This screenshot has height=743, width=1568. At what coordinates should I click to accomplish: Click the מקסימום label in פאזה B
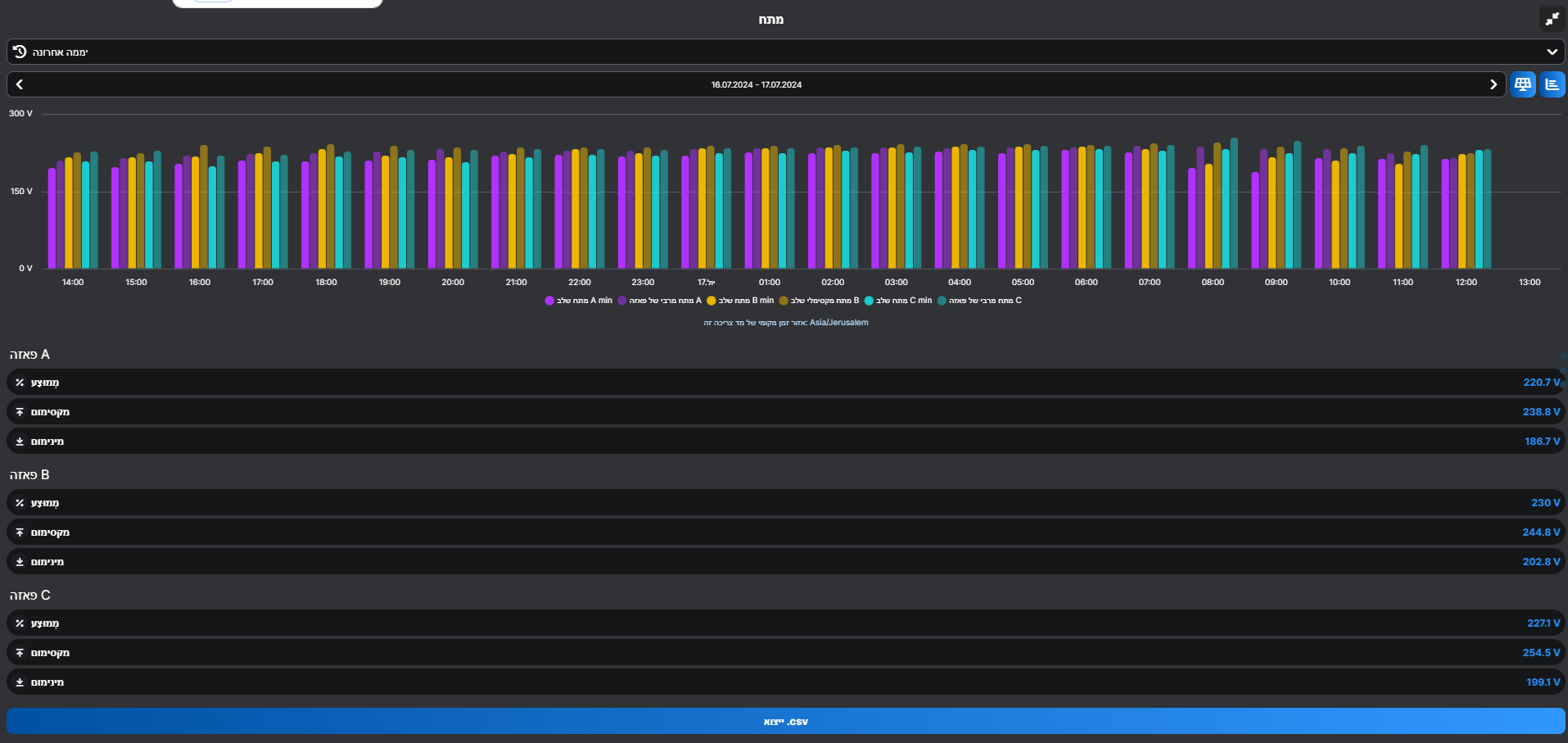pos(50,532)
